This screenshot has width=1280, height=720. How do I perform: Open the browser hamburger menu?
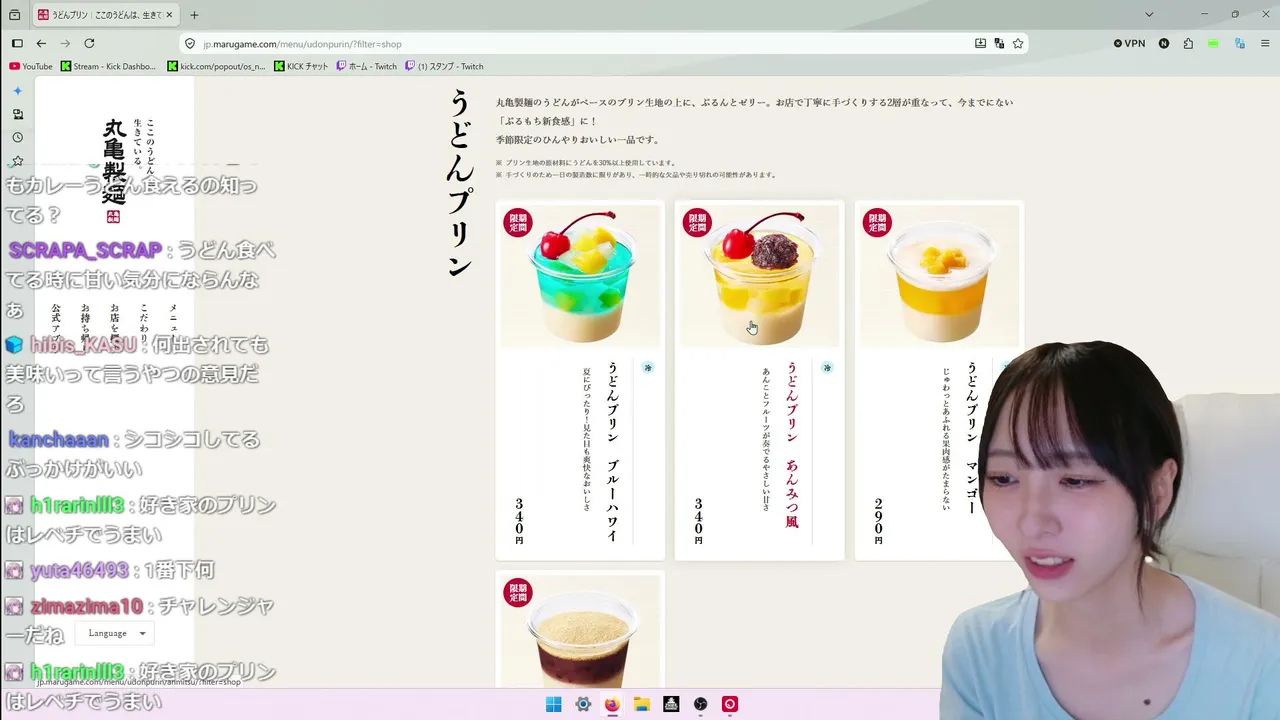coord(1264,44)
